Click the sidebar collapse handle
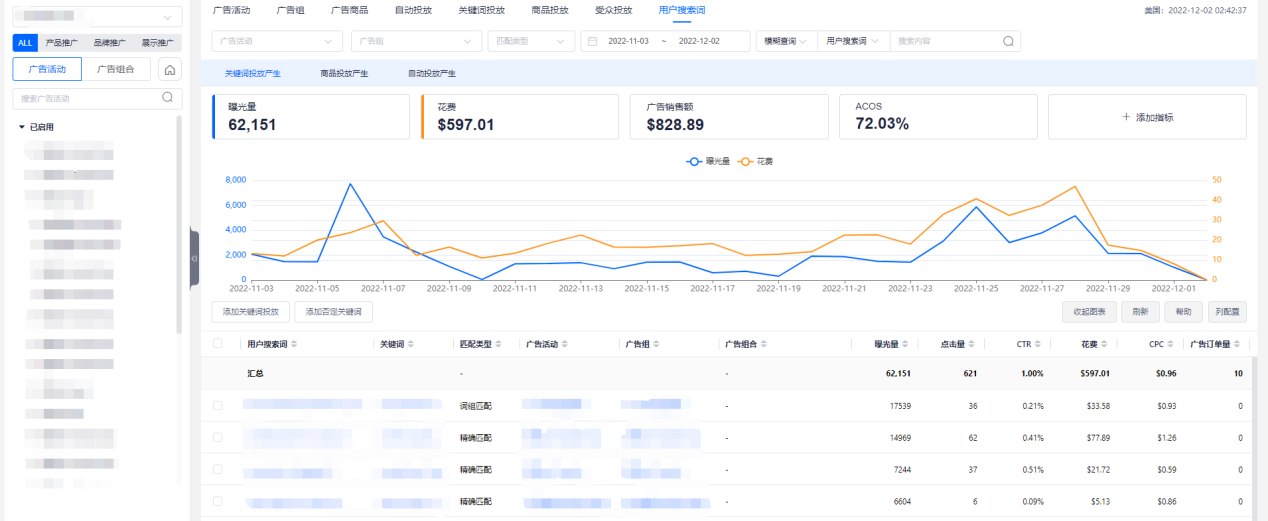 [x=194, y=258]
